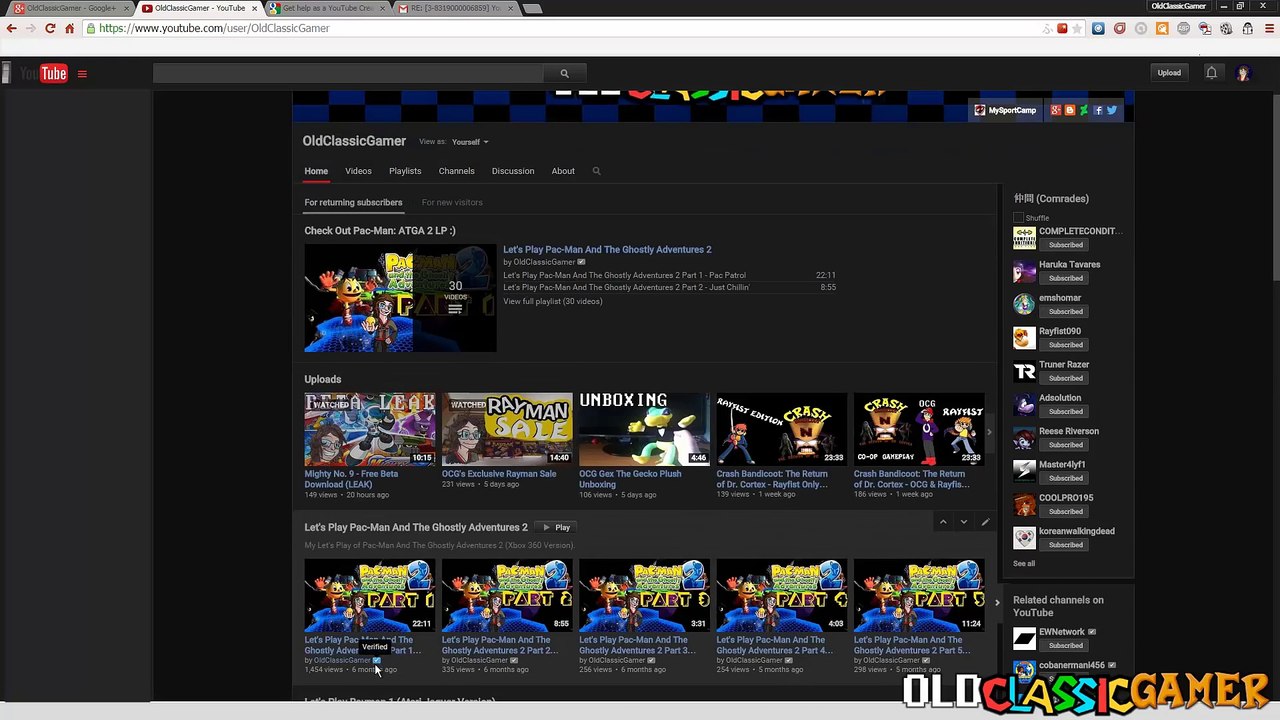Screen dimensions: 1280x720
Task: Move the Pac-Man playlist section down
Action: [964, 522]
